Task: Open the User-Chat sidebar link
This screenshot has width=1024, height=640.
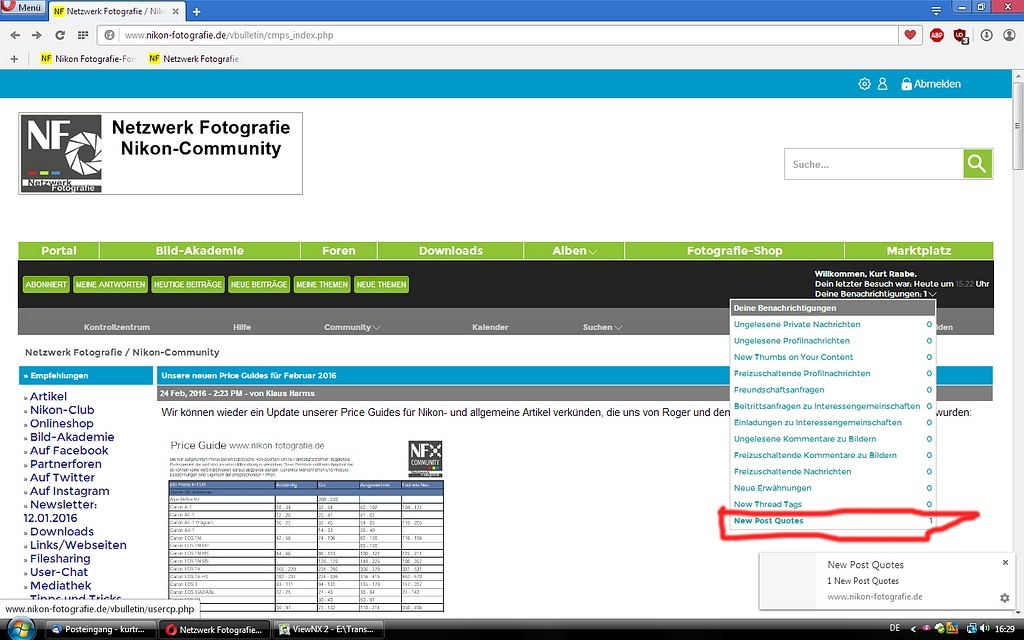Action: click(59, 573)
